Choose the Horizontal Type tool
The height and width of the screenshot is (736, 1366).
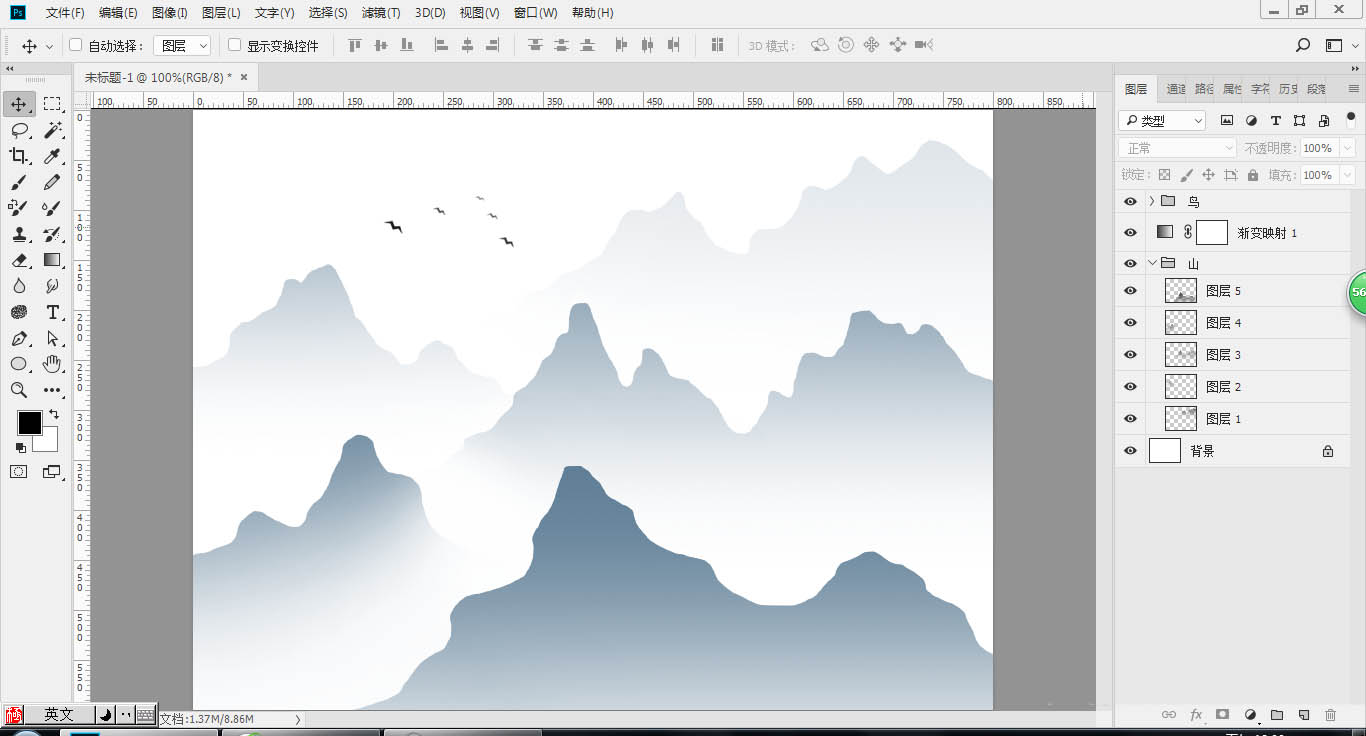(x=52, y=312)
